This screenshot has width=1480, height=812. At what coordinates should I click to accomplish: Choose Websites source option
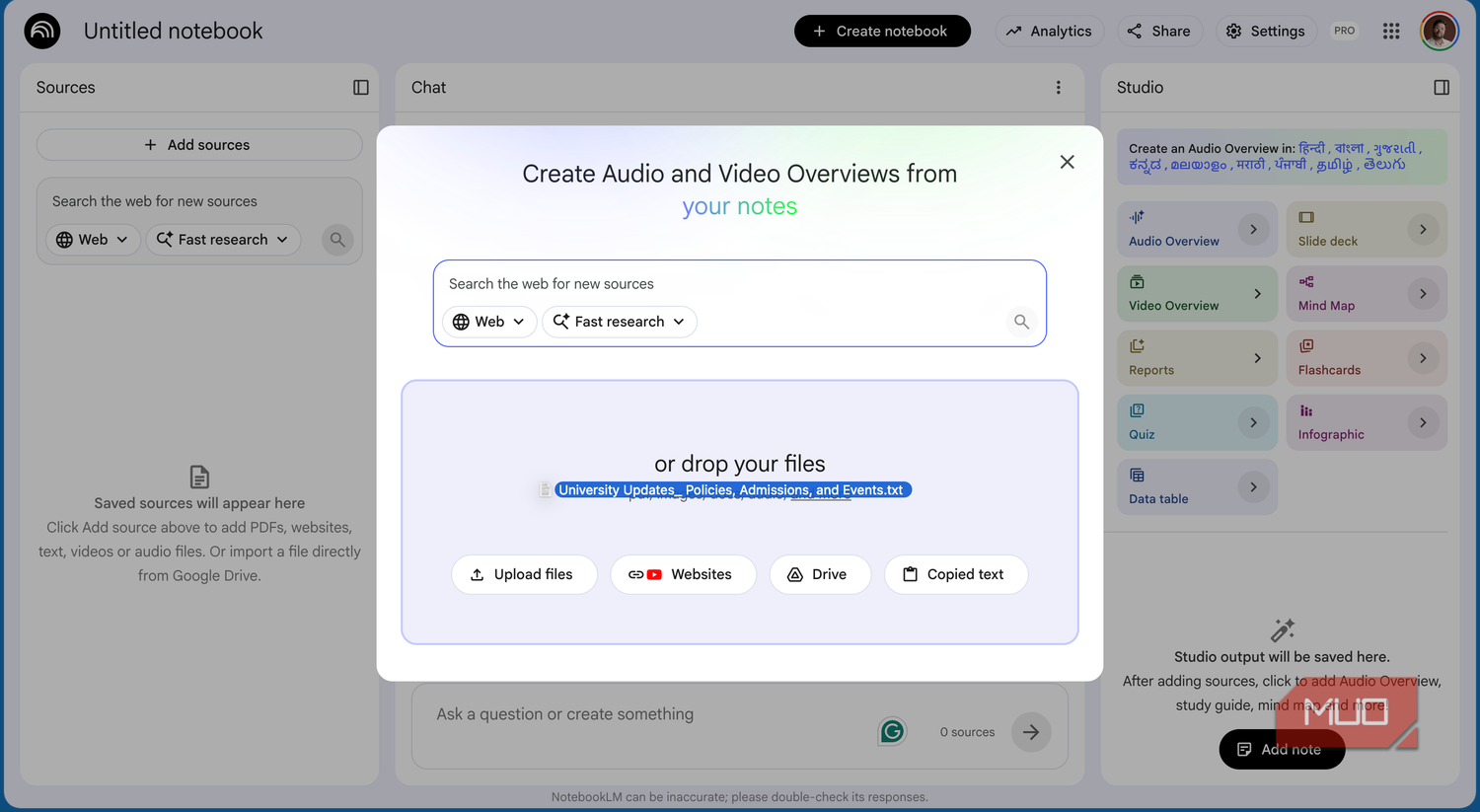click(x=683, y=574)
